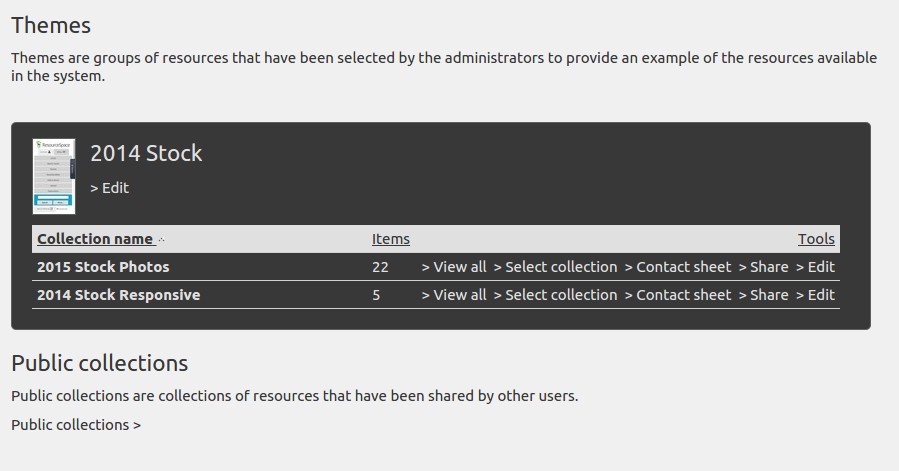This screenshot has height=471, width=899.
Task: Edit the 2014 Stock Responsive collection
Action: click(815, 295)
